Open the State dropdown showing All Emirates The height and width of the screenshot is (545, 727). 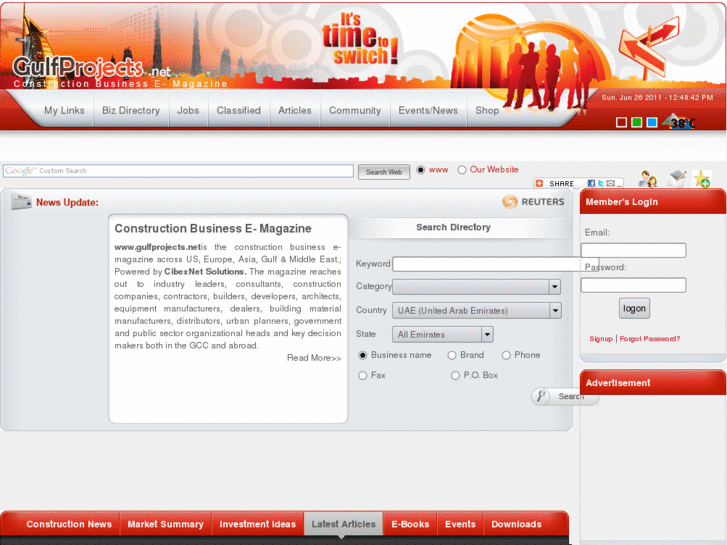pos(443,334)
